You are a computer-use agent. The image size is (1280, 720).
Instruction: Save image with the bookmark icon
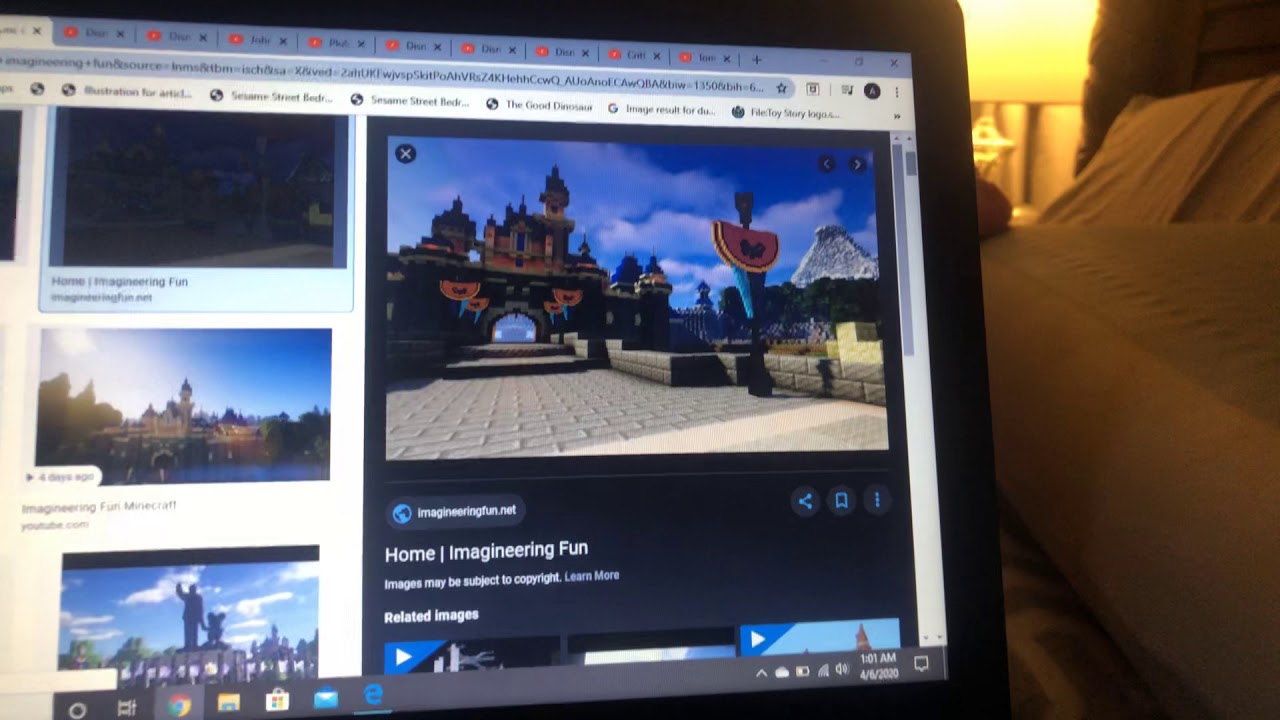(x=841, y=501)
